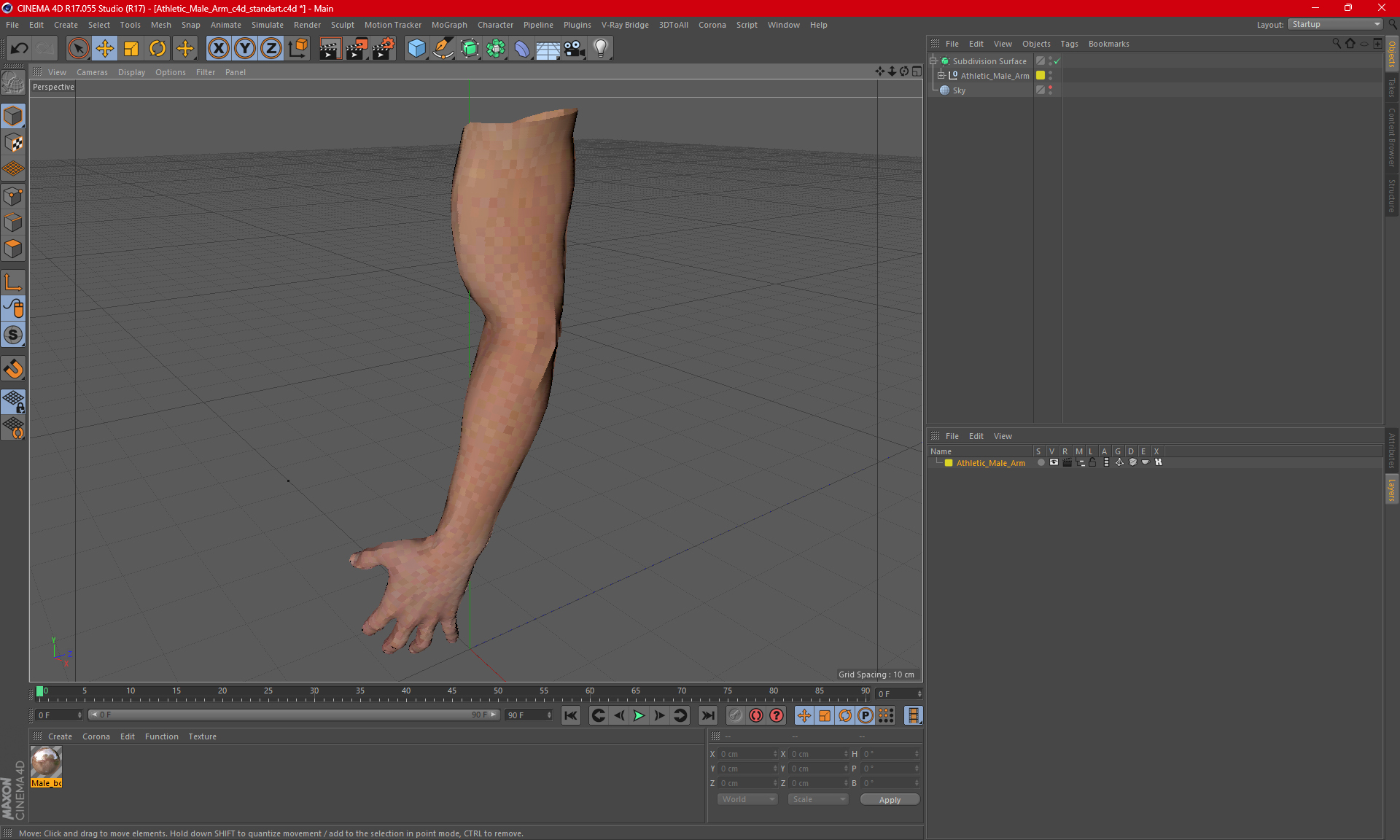This screenshot has height=840, width=1400.
Task: Toggle Z axis lock
Action: click(271, 49)
